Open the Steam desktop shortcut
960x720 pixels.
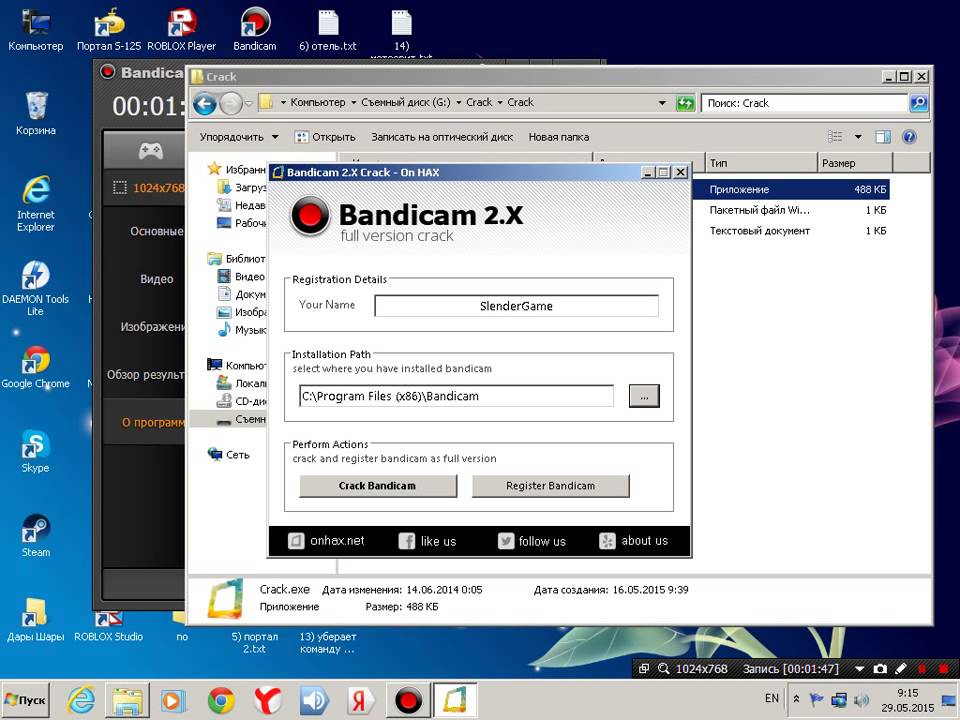coord(36,536)
